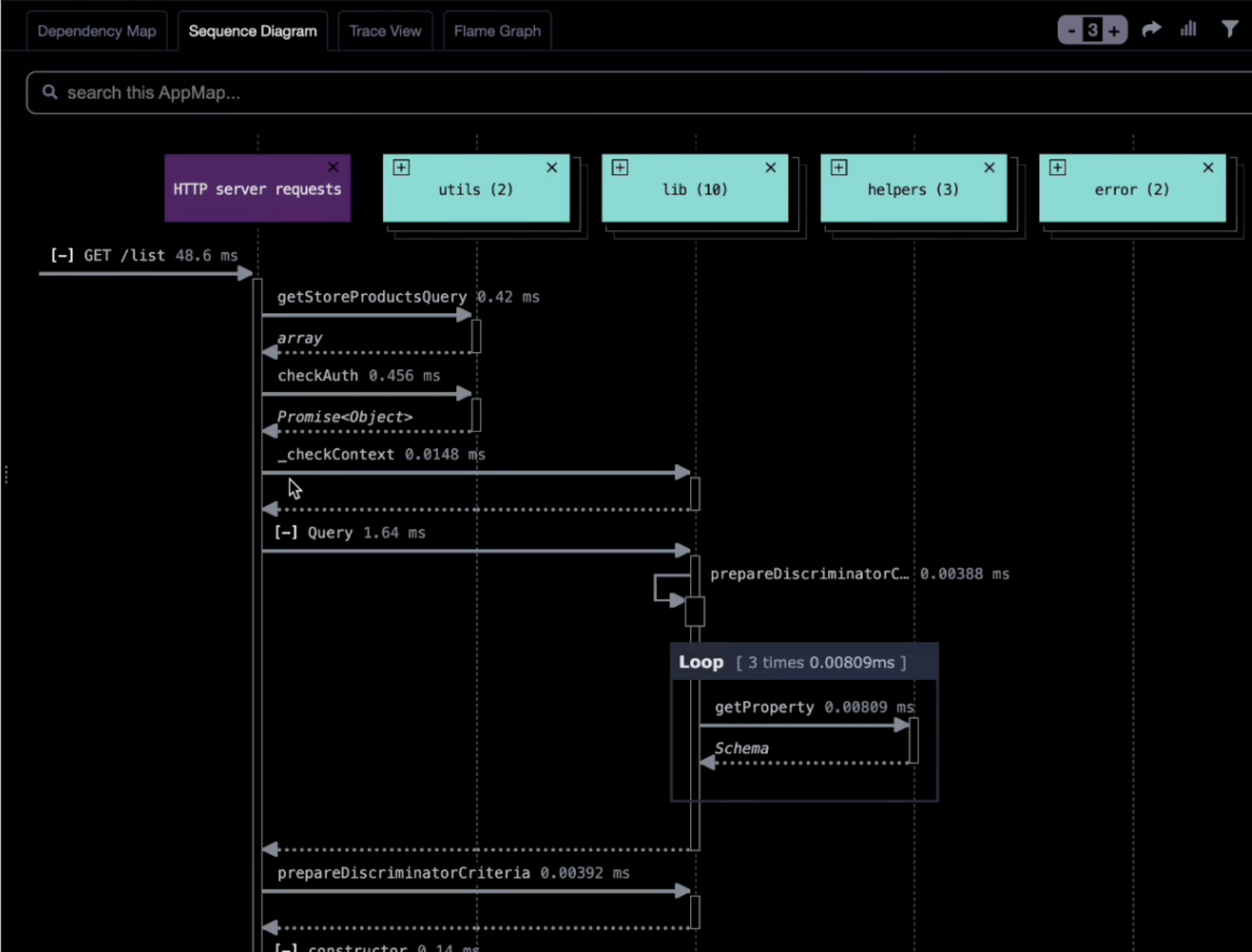Image resolution: width=1252 pixels, height=952 pixels.
Task: Close the HTTP server requests actor
Action: [x=333, y=167]
